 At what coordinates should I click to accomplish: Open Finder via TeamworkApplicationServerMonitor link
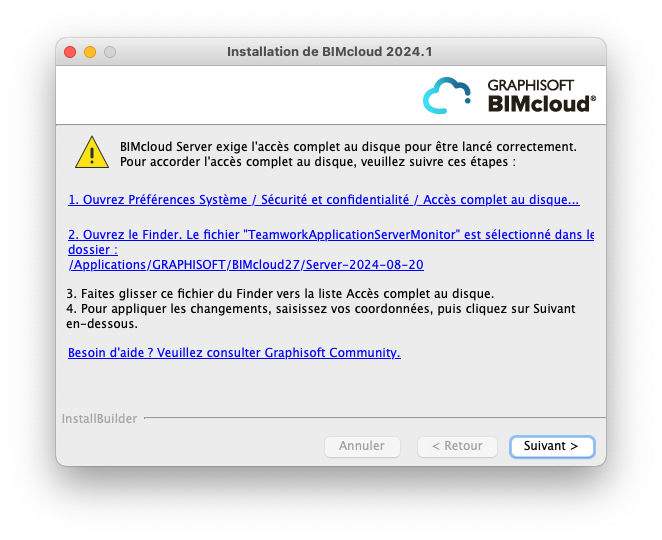tap(331, 234)
